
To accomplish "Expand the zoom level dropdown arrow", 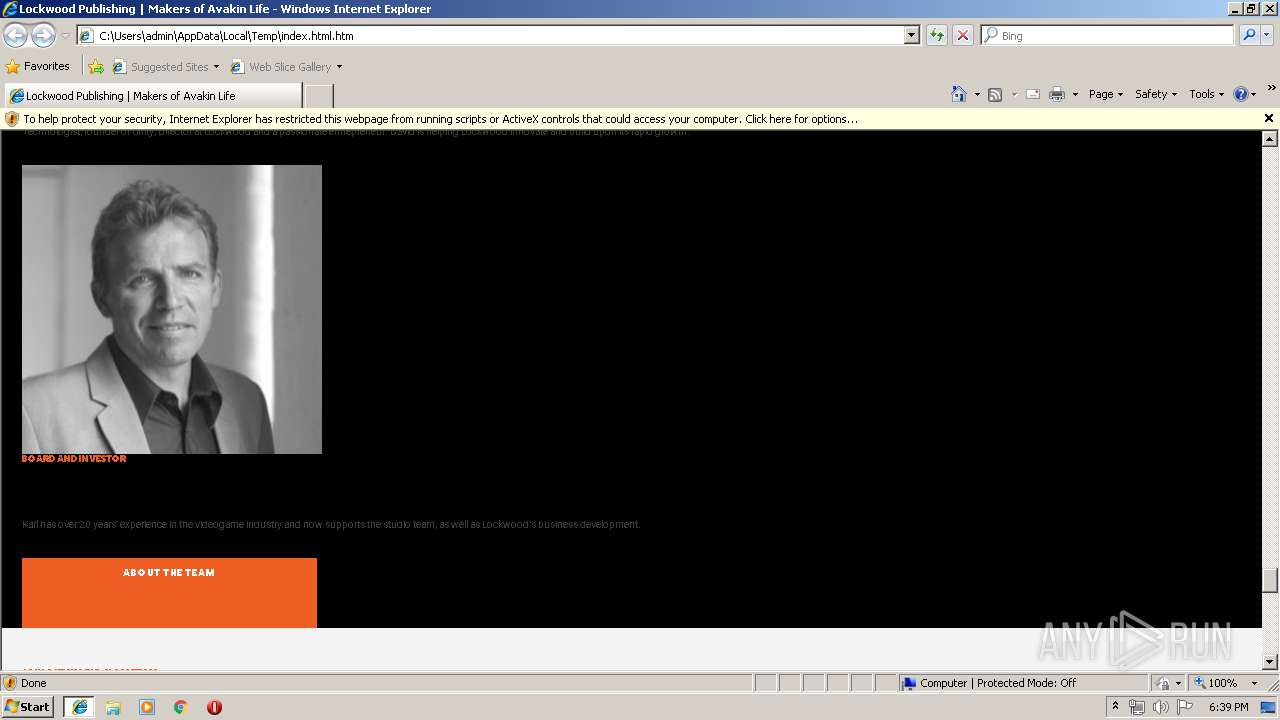I will pyautogui.click(x=1254, y=683).
